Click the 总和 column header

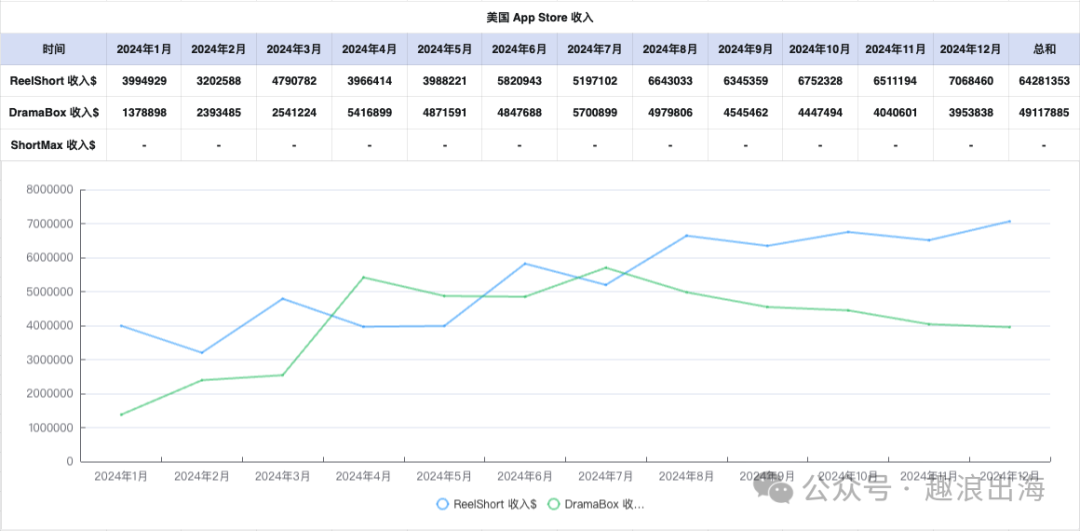[1044, 49]
